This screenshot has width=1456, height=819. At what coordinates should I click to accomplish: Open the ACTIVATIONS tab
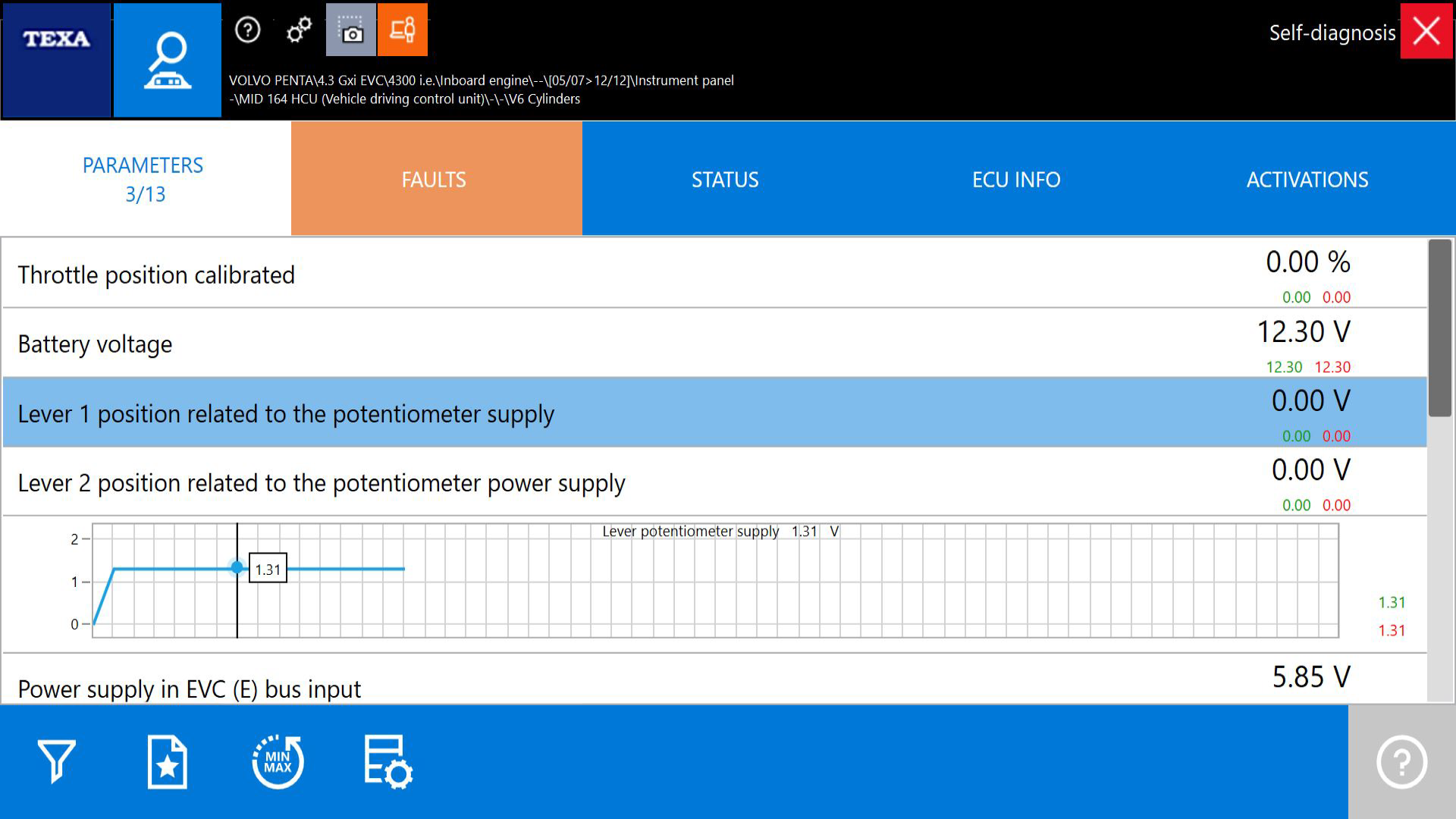[x=1307, y=179]
